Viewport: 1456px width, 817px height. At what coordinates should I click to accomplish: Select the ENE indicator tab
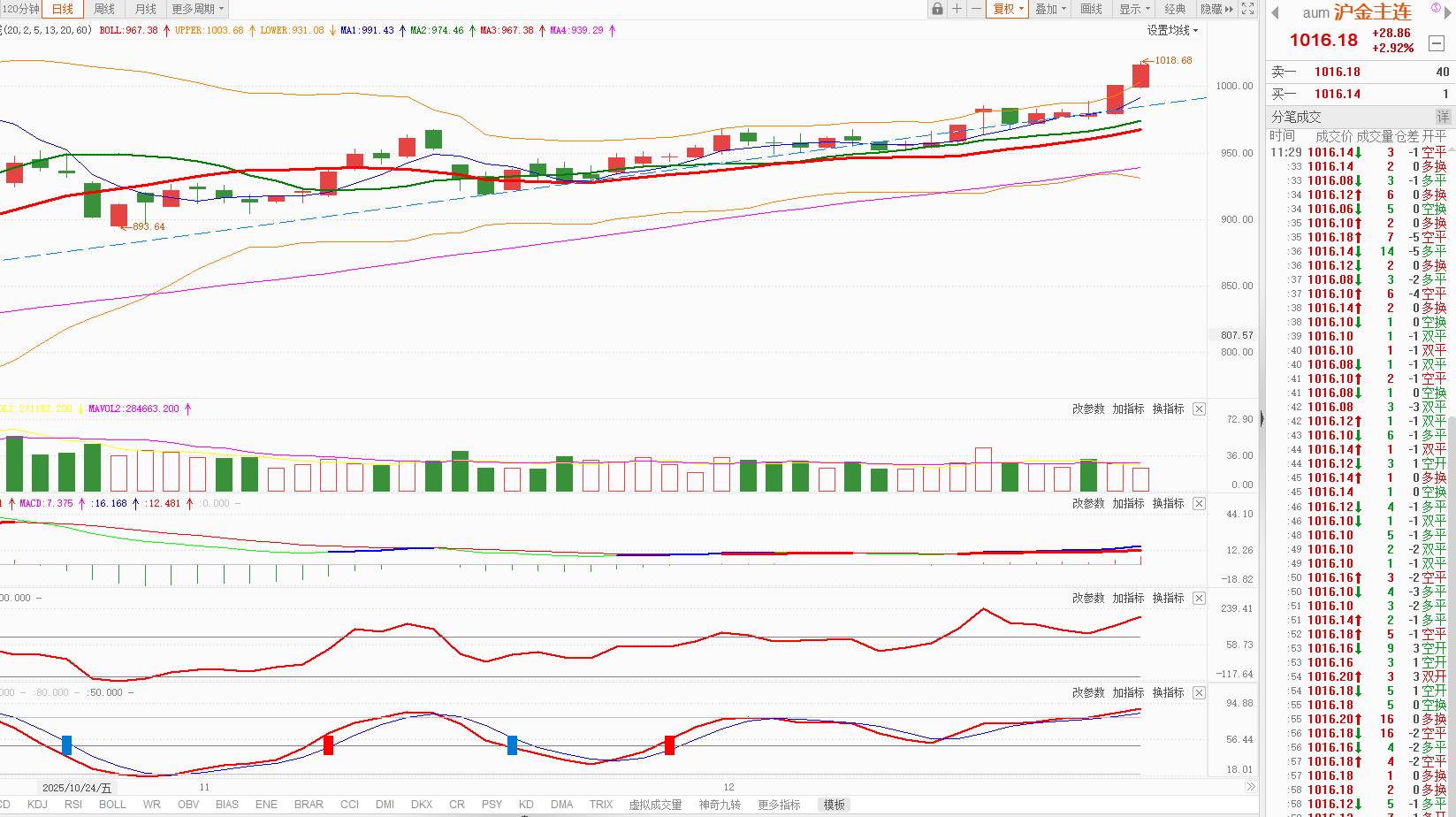coord(266,805)
